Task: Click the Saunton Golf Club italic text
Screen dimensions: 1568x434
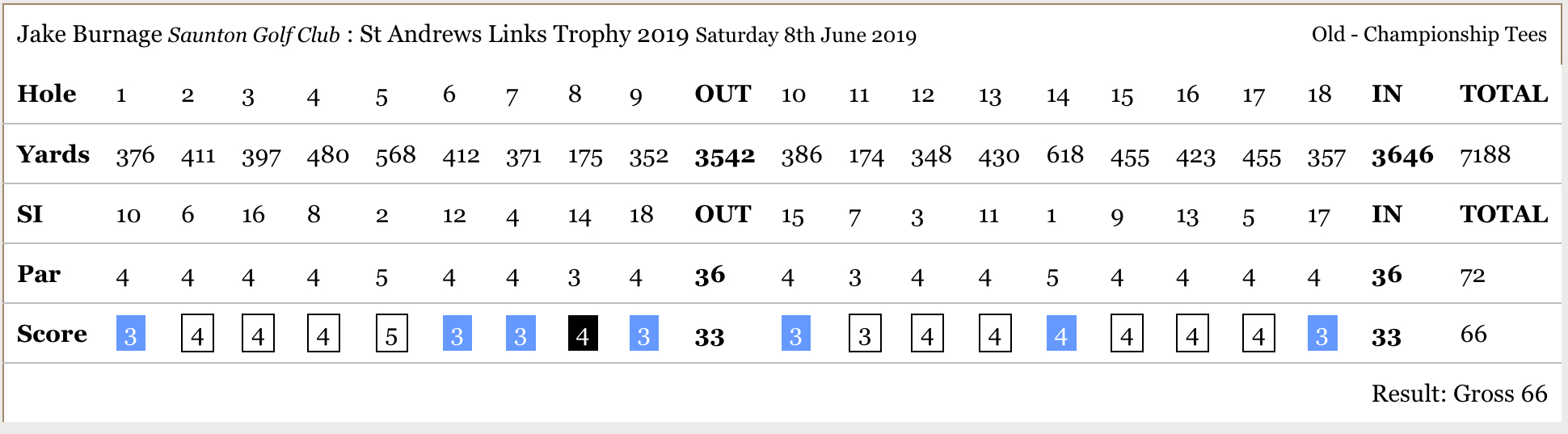Action: [x=254, y=36]
